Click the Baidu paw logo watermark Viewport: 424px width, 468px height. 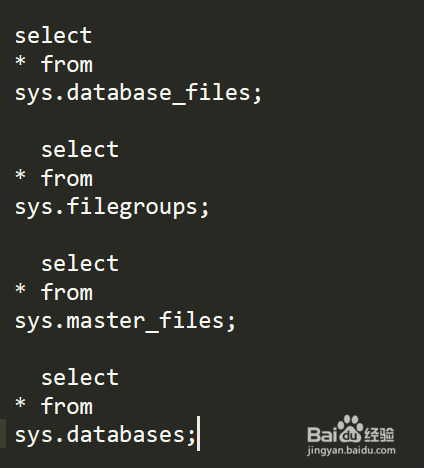click(x=351, y=429)
